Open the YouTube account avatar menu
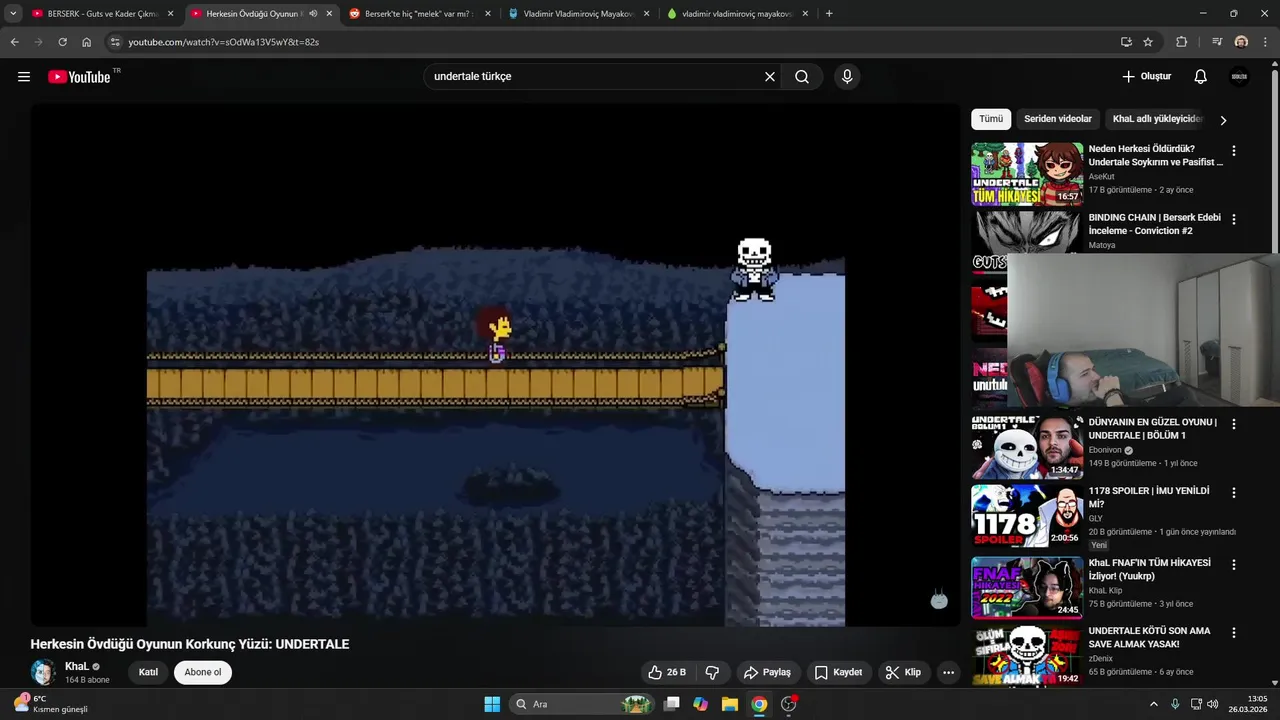 click(x=1239, y=77)
